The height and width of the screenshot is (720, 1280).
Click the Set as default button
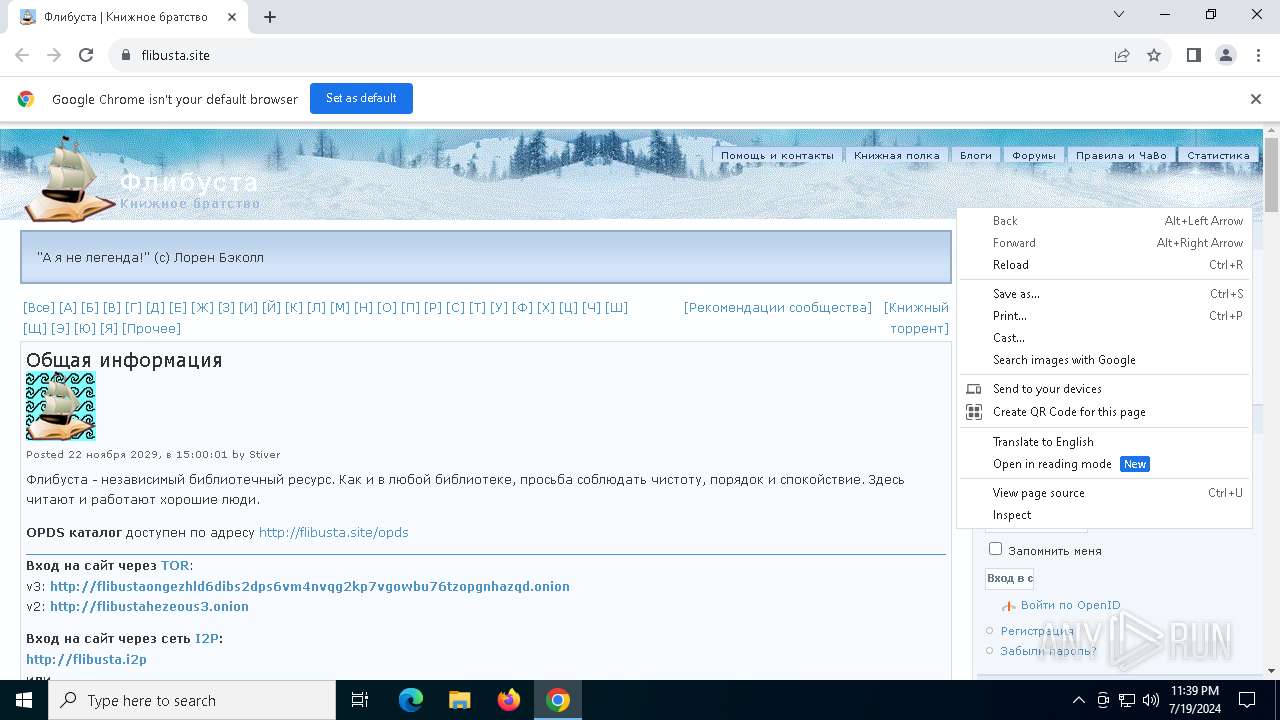pos(361,98)
